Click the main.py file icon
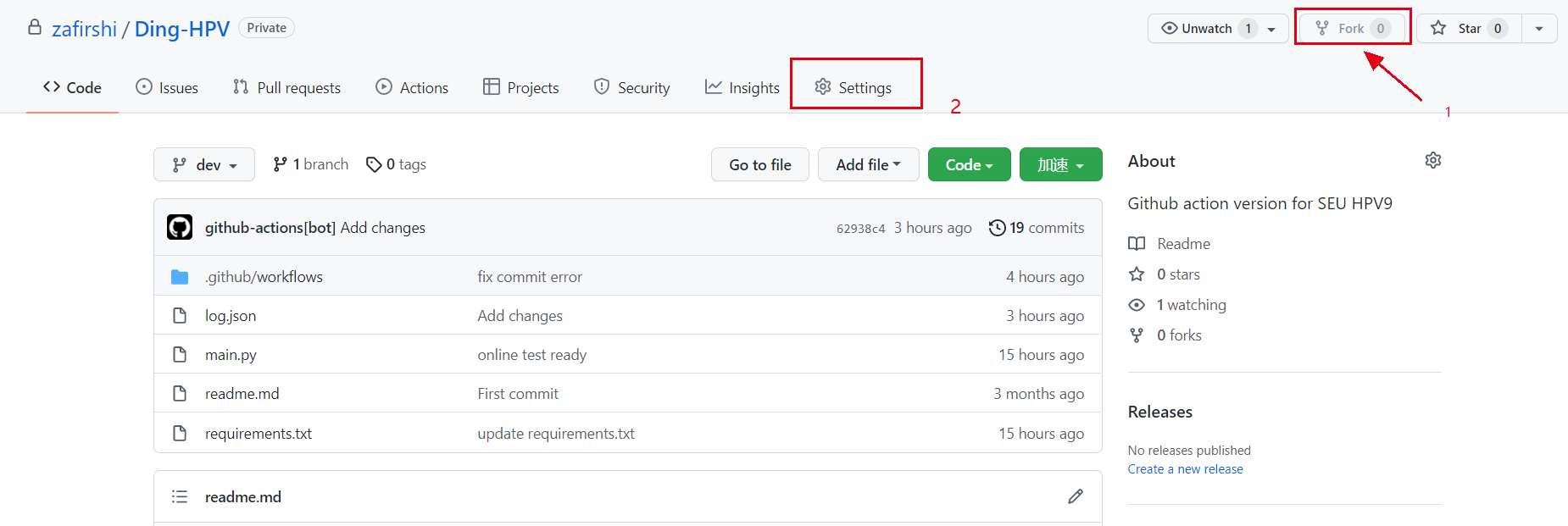The image size is (1568, 526). tap(180, 355)
